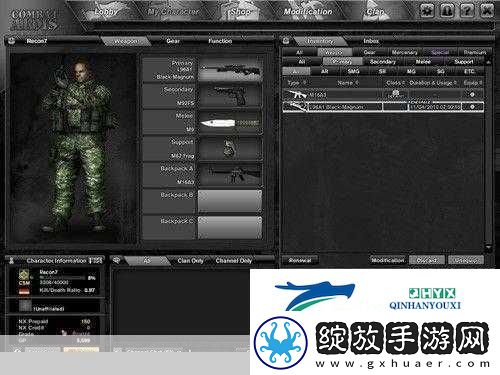Switch to the Function tab
The image size is (500, 375).
(220, 41)
